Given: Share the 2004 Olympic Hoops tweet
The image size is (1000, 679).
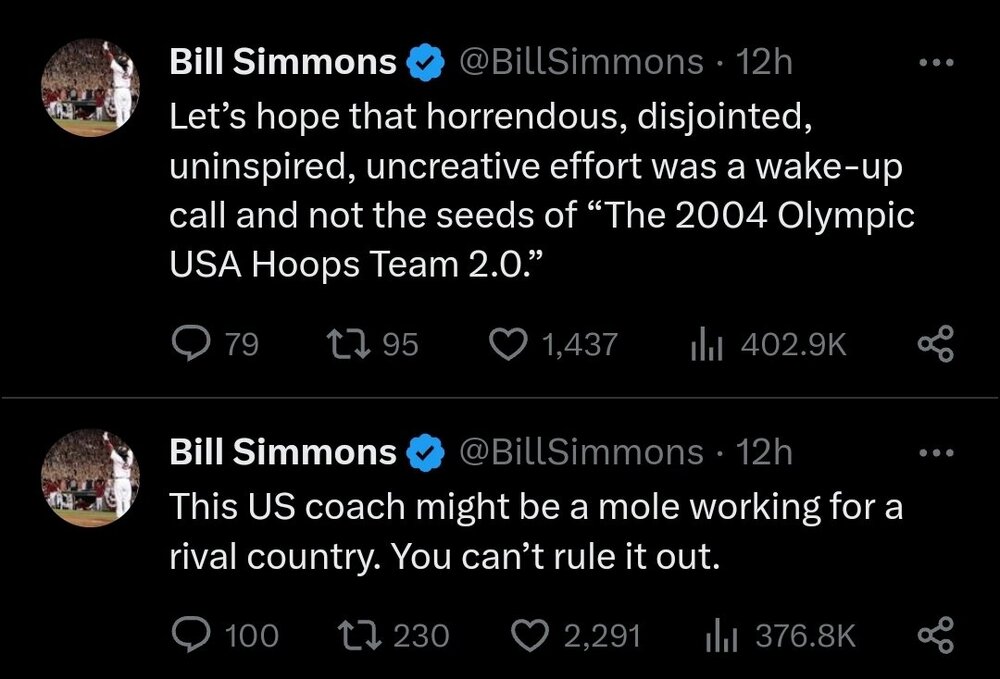Looking at the screenshot, I should tap(937, 345).
